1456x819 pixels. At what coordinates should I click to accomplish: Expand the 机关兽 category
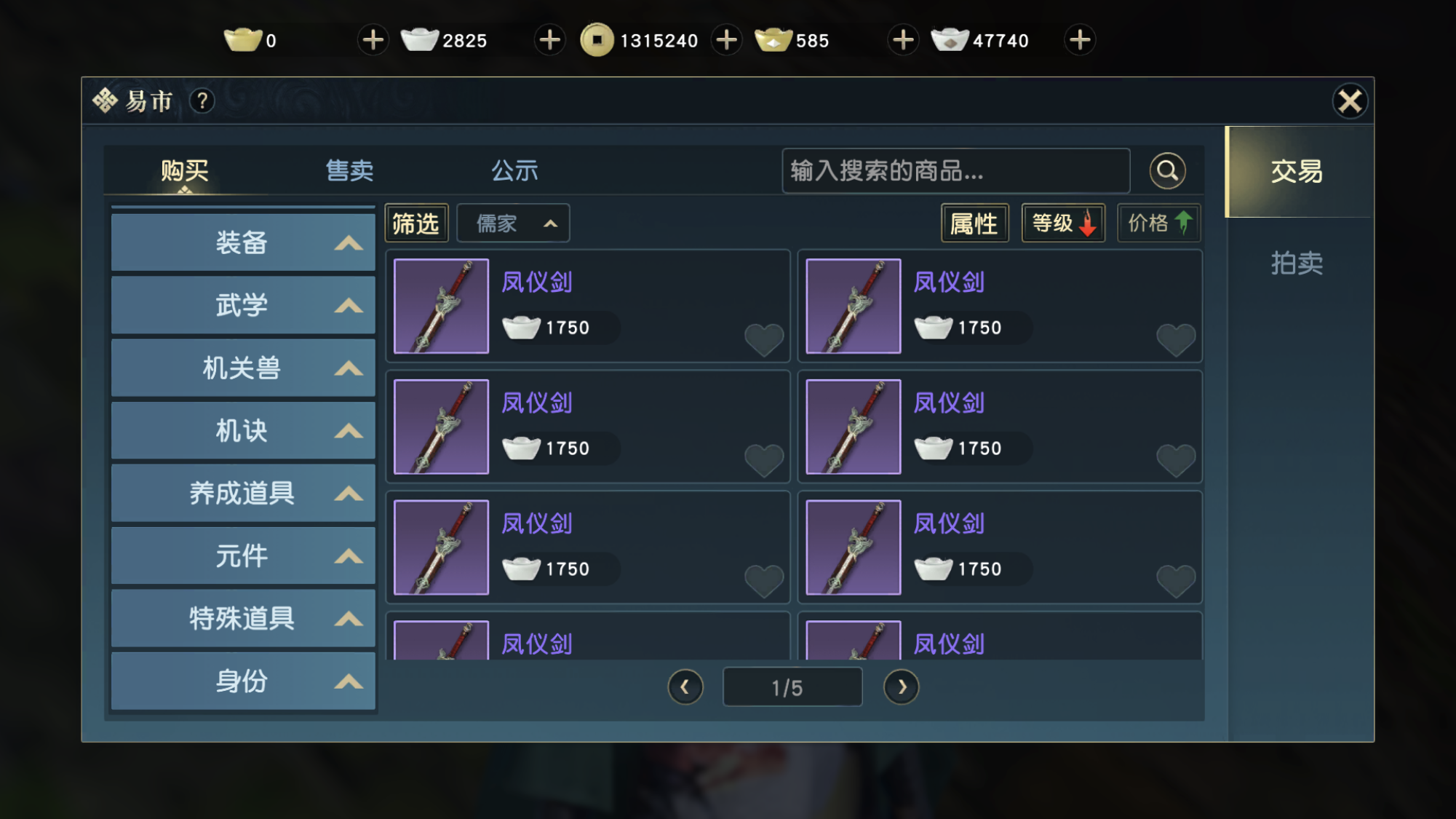(243, 368)
